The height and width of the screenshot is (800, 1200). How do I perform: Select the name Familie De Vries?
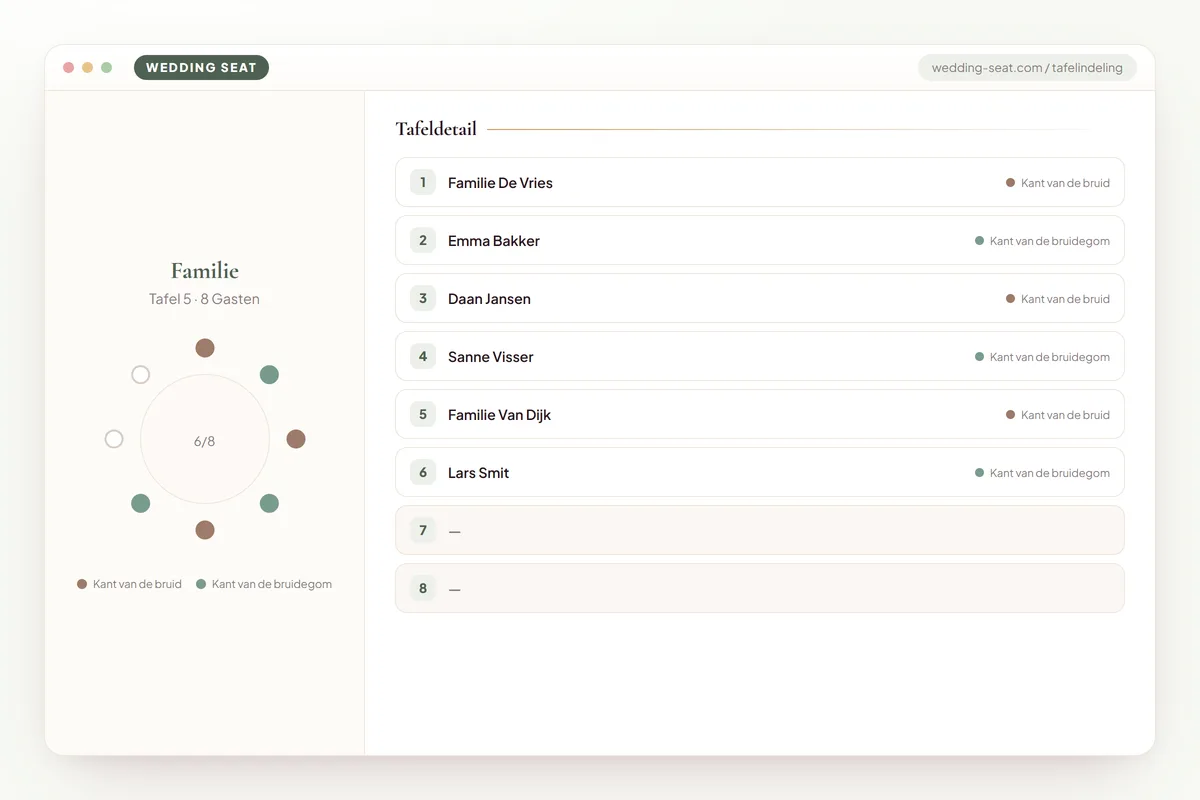(x=500, y=183)
